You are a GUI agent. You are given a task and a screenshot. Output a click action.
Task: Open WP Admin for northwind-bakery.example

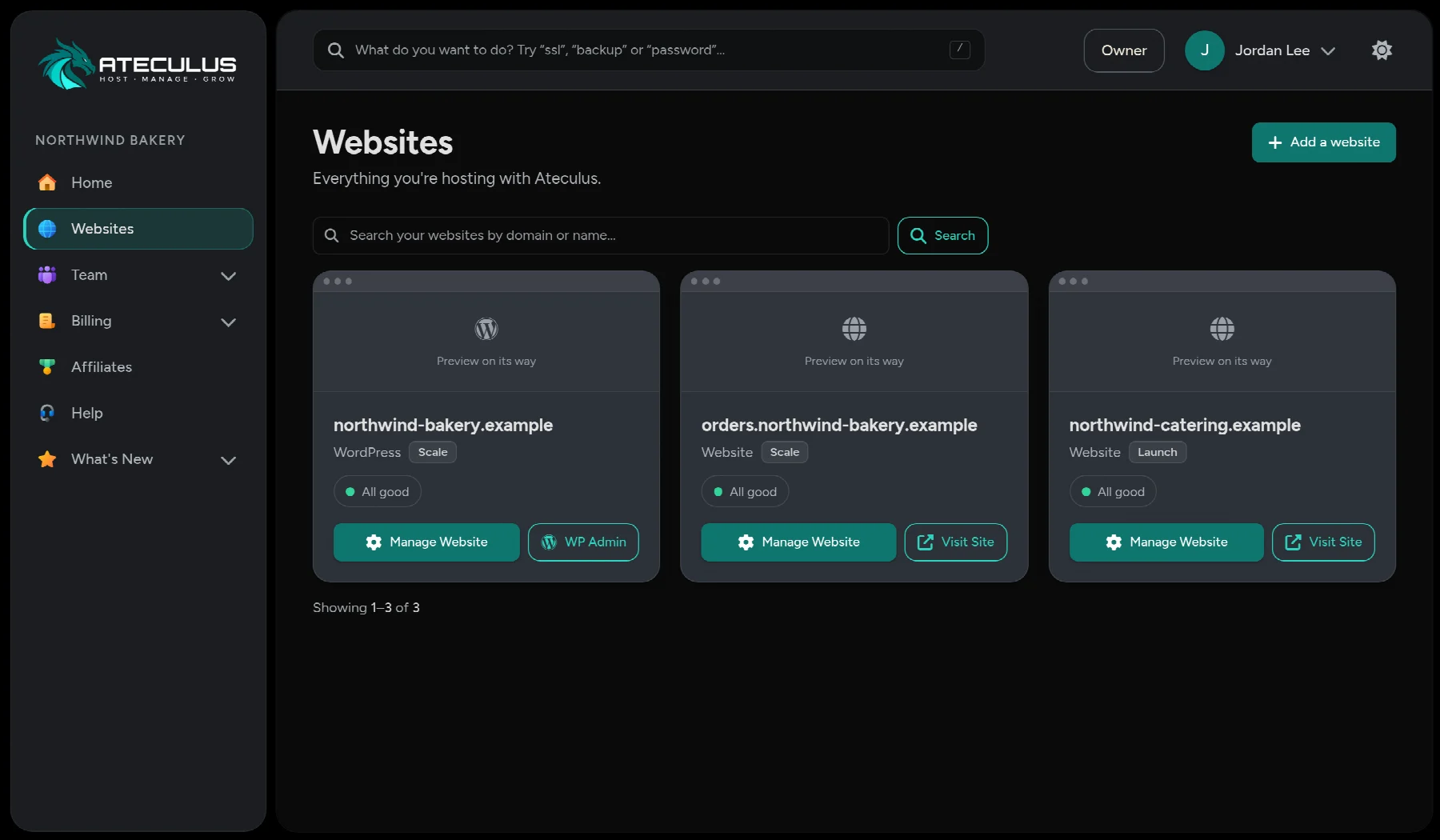pos(583,542)
